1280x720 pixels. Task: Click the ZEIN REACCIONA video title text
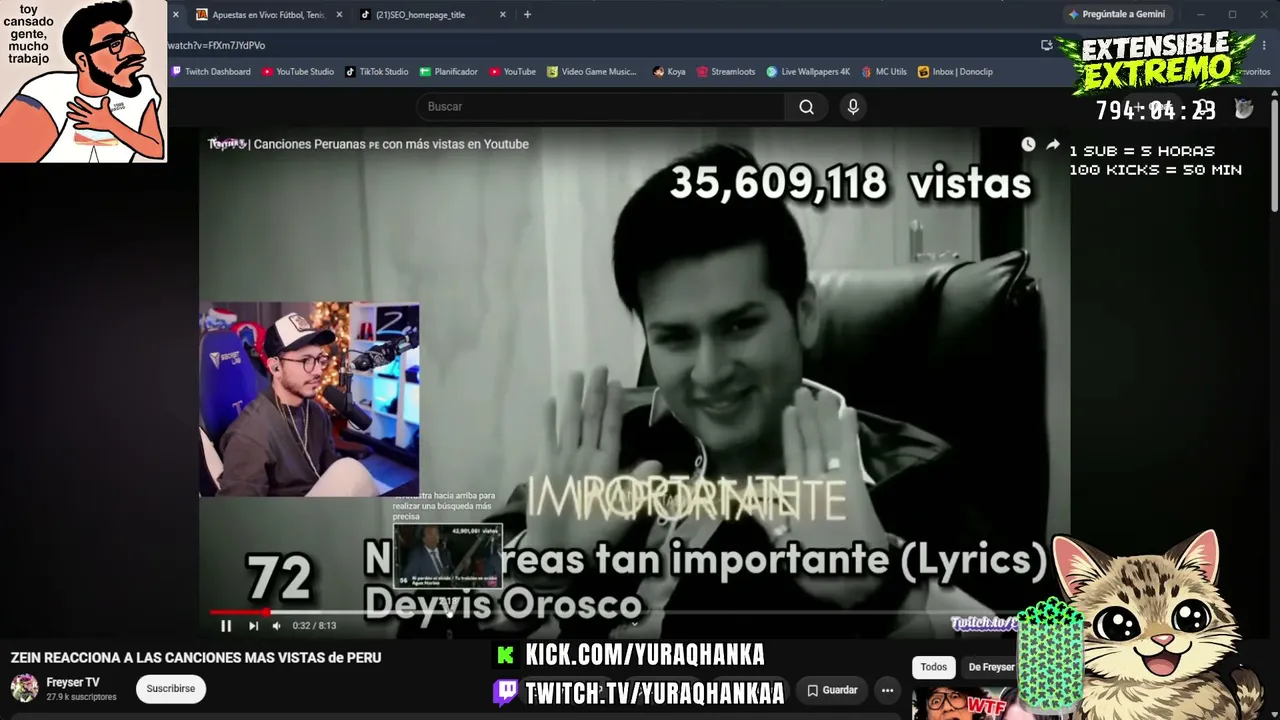tap(196, 658)
